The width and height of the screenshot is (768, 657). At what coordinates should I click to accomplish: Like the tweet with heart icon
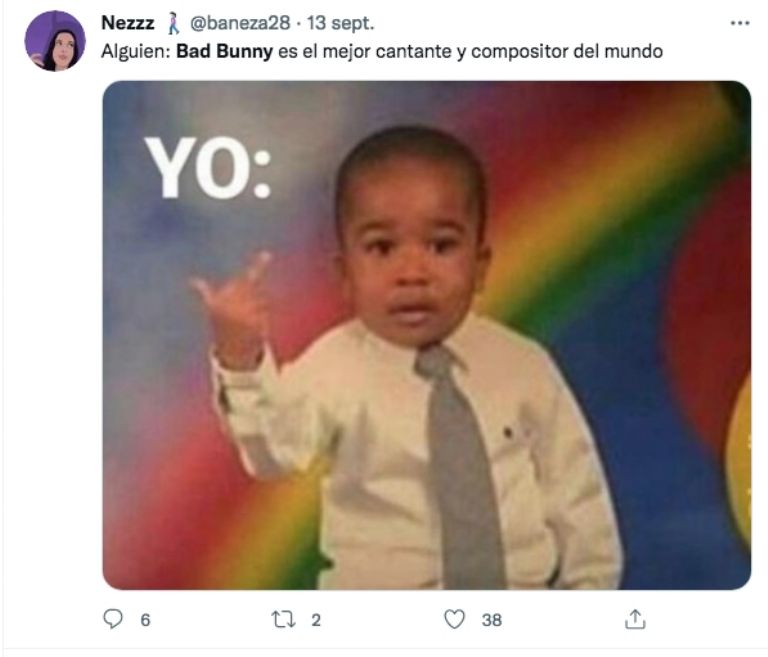(455, 619)
